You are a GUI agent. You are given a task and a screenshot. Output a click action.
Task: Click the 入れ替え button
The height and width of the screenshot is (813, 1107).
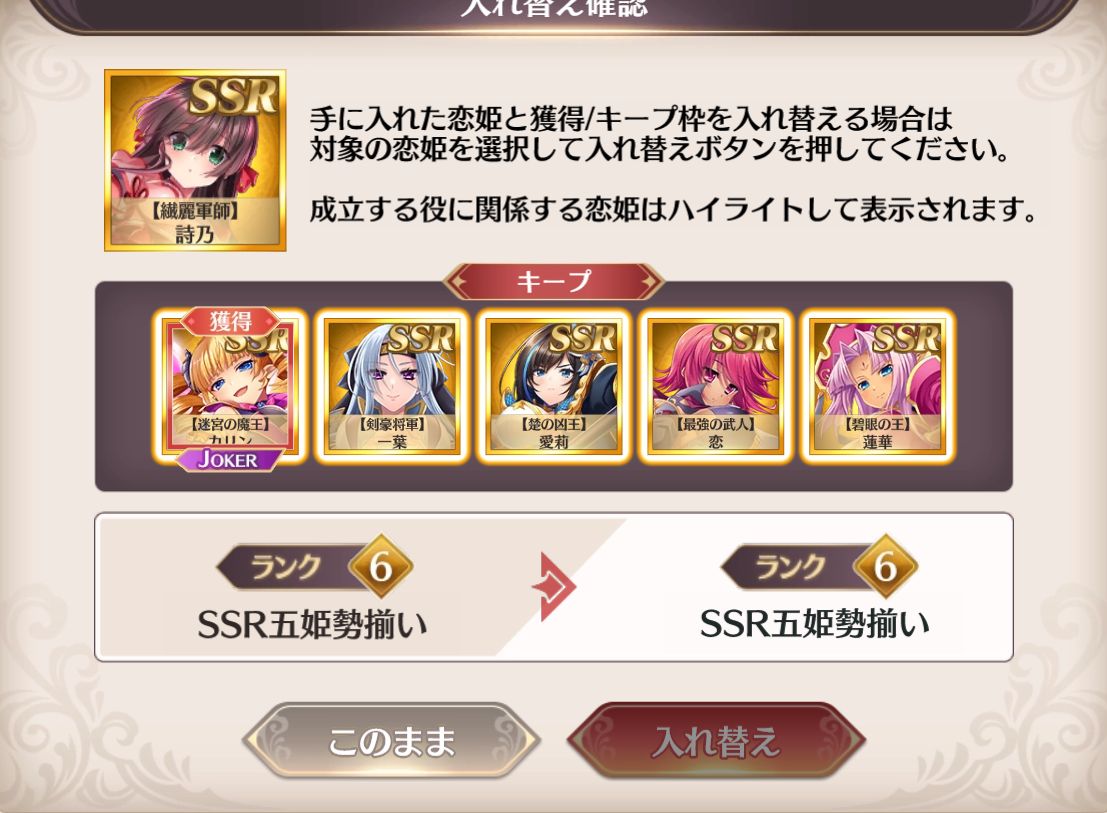[x=716, y=741]
